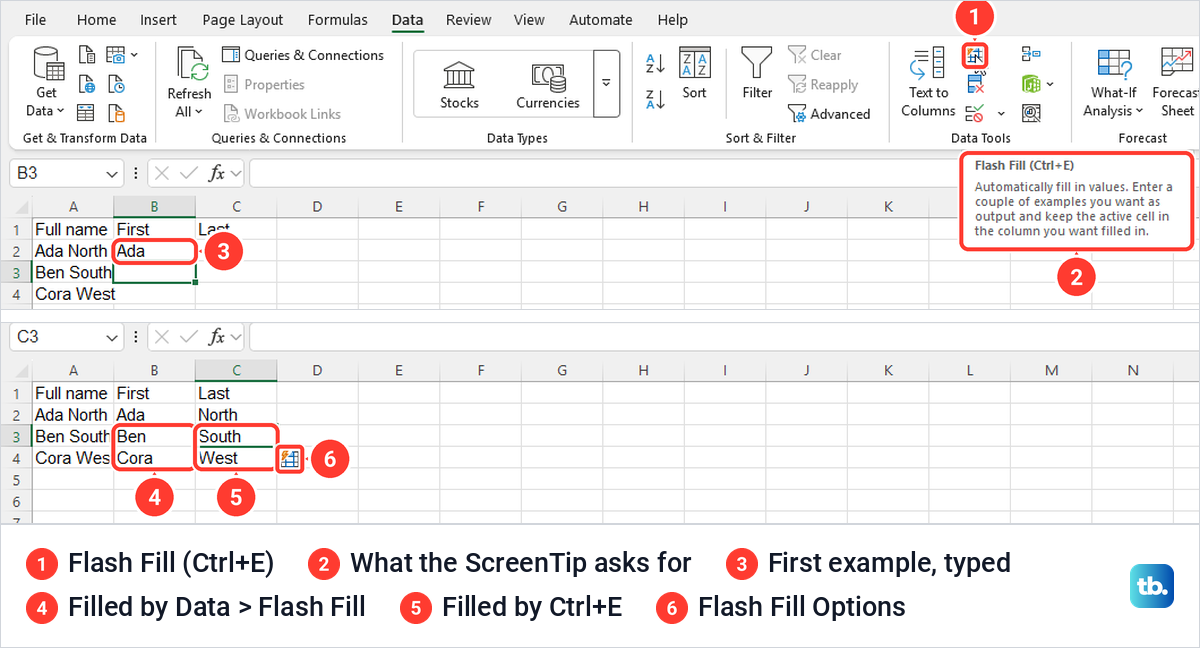Switch to the Automate tab

pyautogui.click(x=600, y=20)
